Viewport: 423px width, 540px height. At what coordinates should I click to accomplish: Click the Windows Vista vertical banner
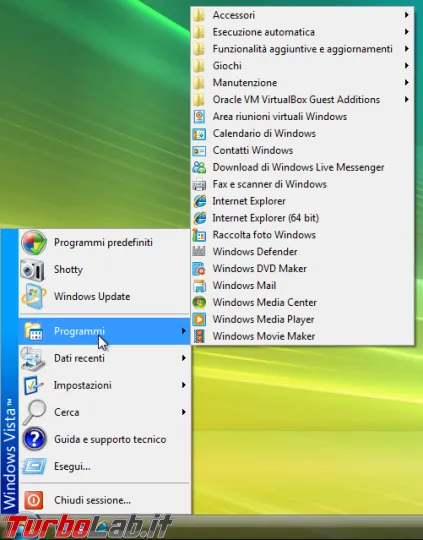coord(9,372)
